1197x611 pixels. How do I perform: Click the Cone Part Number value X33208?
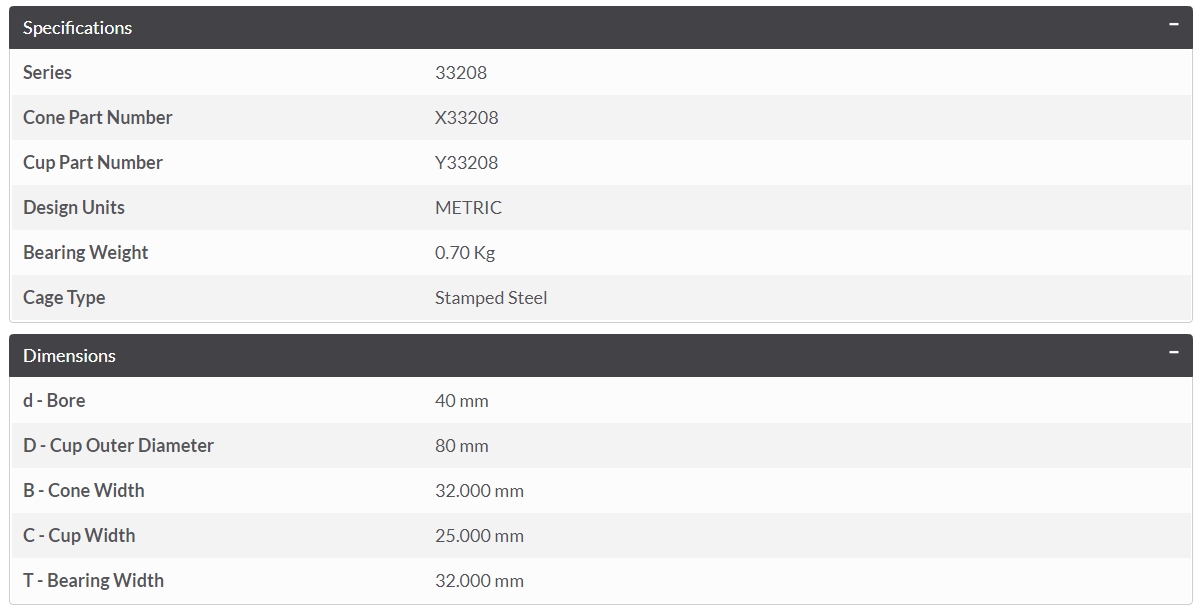tap(466, 118)
